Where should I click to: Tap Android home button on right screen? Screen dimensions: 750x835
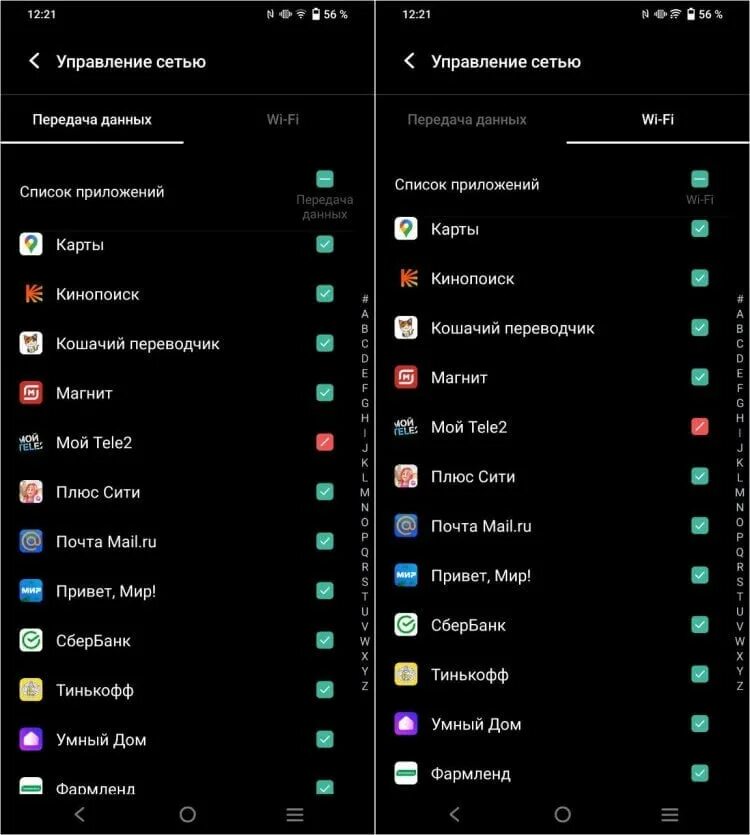562,814
